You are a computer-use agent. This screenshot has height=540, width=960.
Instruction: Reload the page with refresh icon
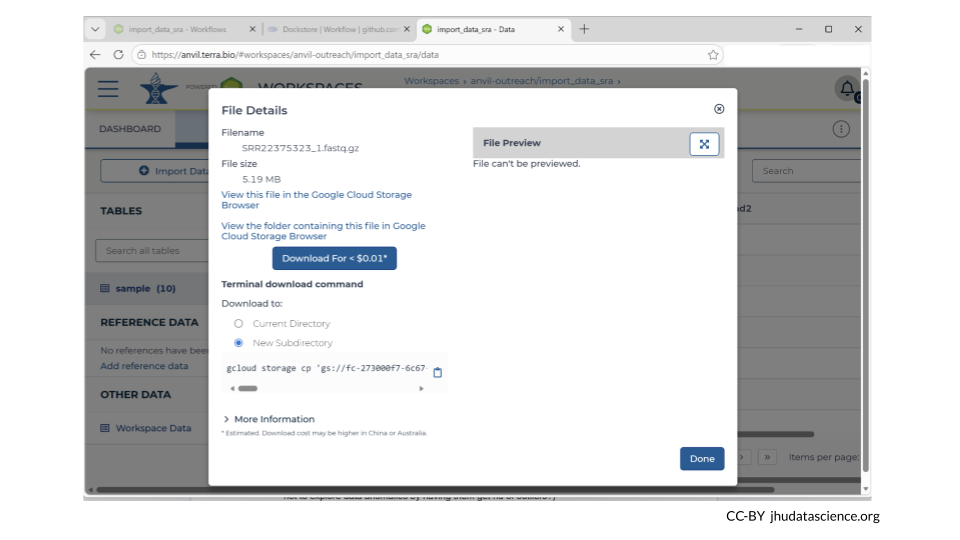118,54
